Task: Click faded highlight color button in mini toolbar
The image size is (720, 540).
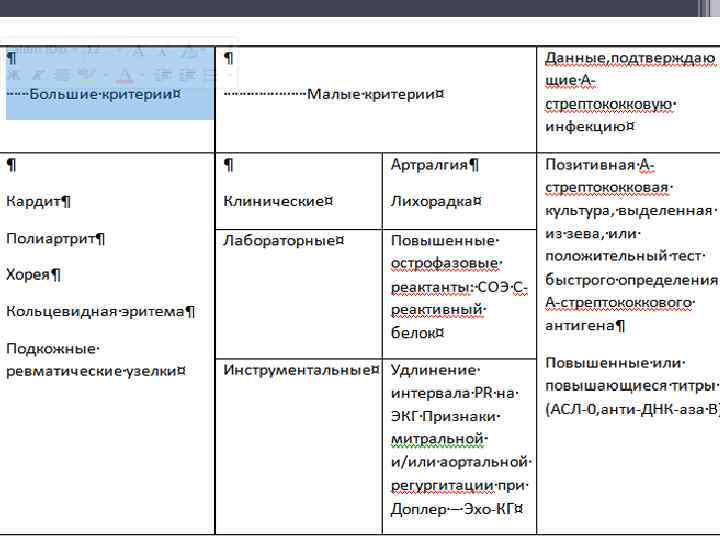Action: pos(86,75)
